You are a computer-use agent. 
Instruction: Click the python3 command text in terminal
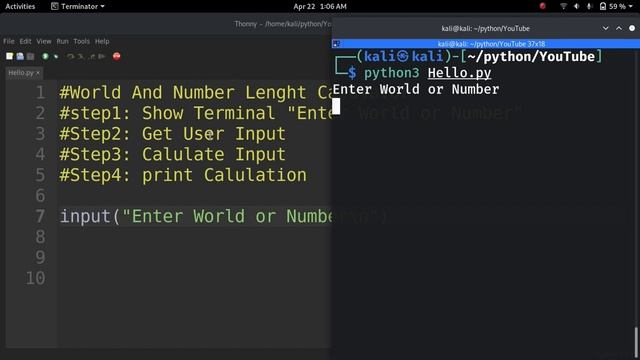tap(391, 73)
